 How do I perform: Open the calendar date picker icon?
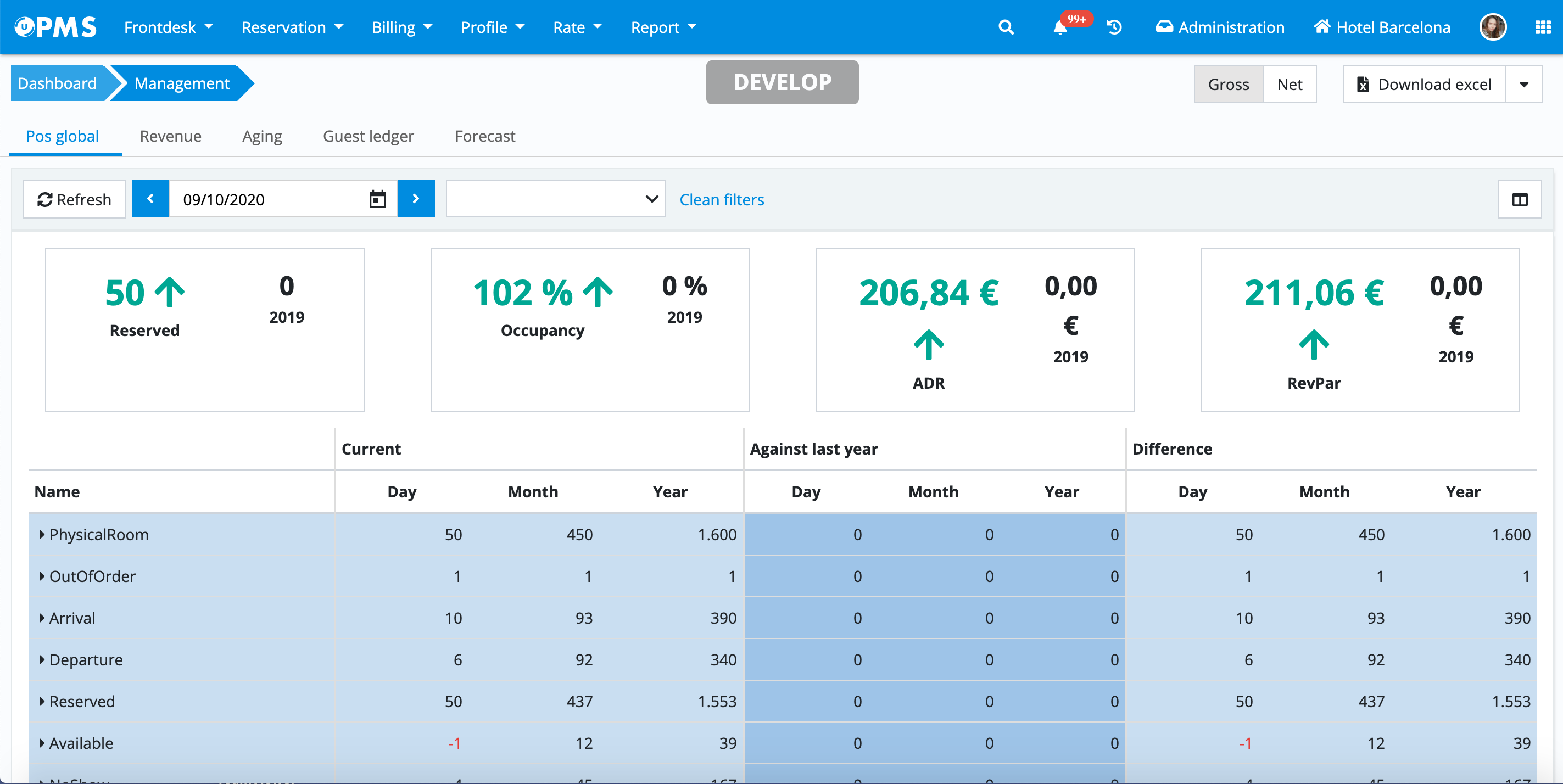377,199
